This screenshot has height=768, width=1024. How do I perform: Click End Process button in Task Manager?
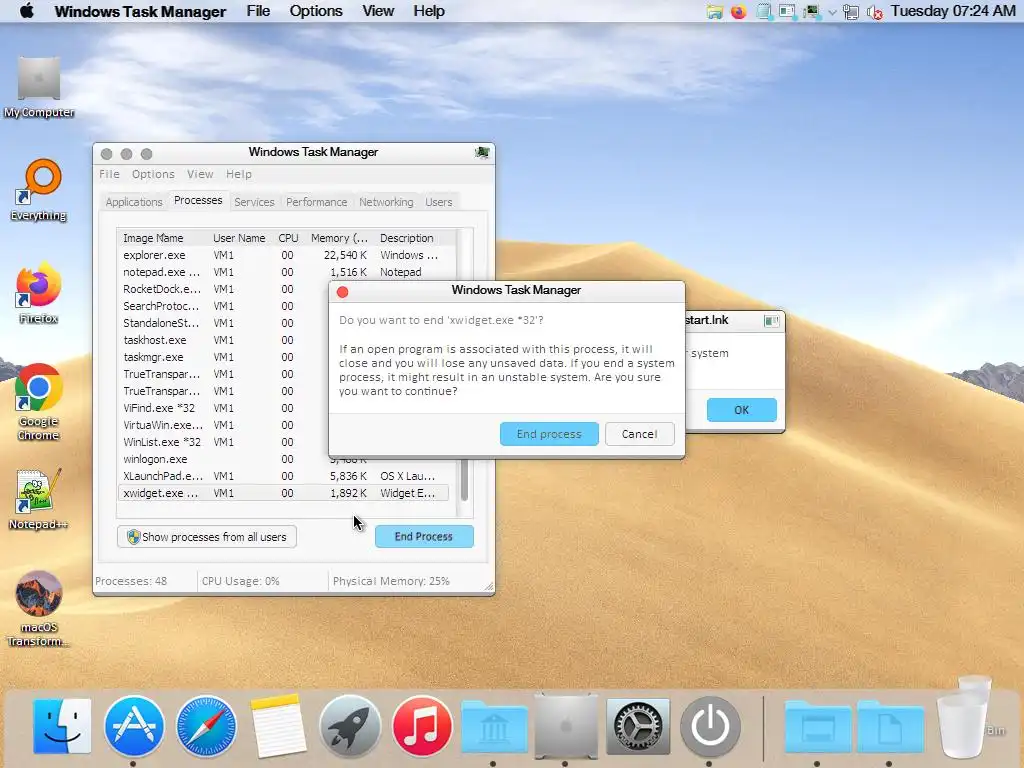[424, 537]
